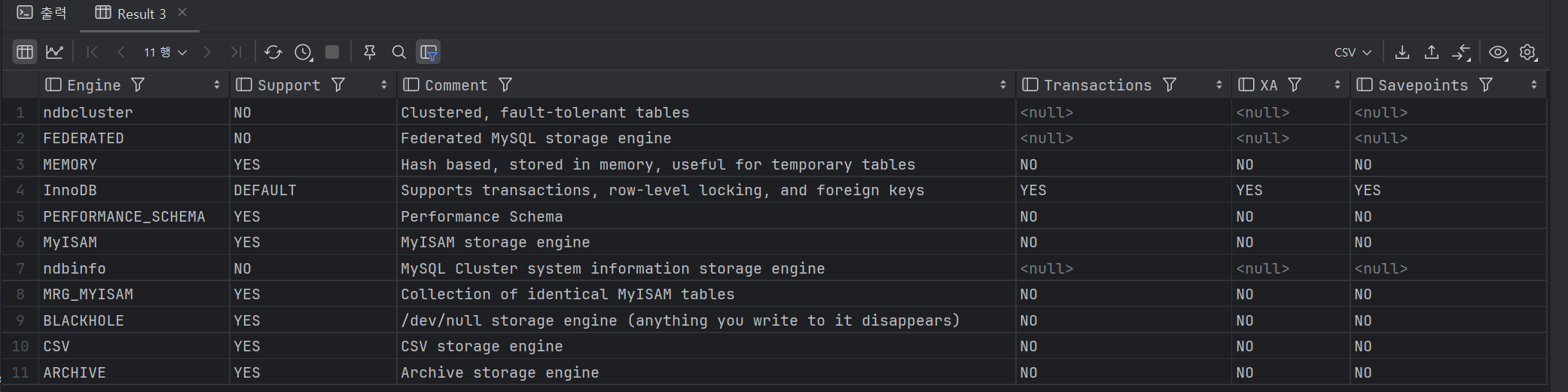
Task: Pin the Result 3 tab
Action: pos(369,52)
